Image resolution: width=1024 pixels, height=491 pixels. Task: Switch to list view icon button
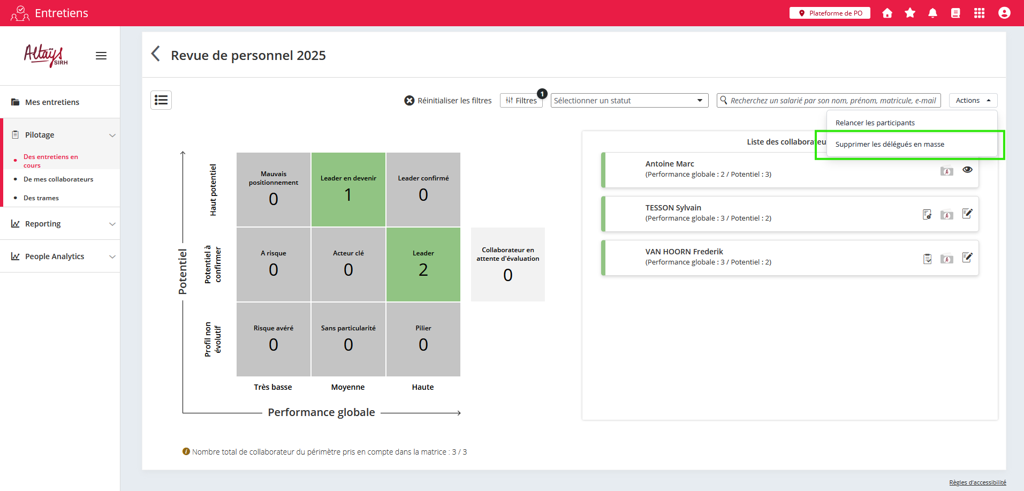(161, 100)
